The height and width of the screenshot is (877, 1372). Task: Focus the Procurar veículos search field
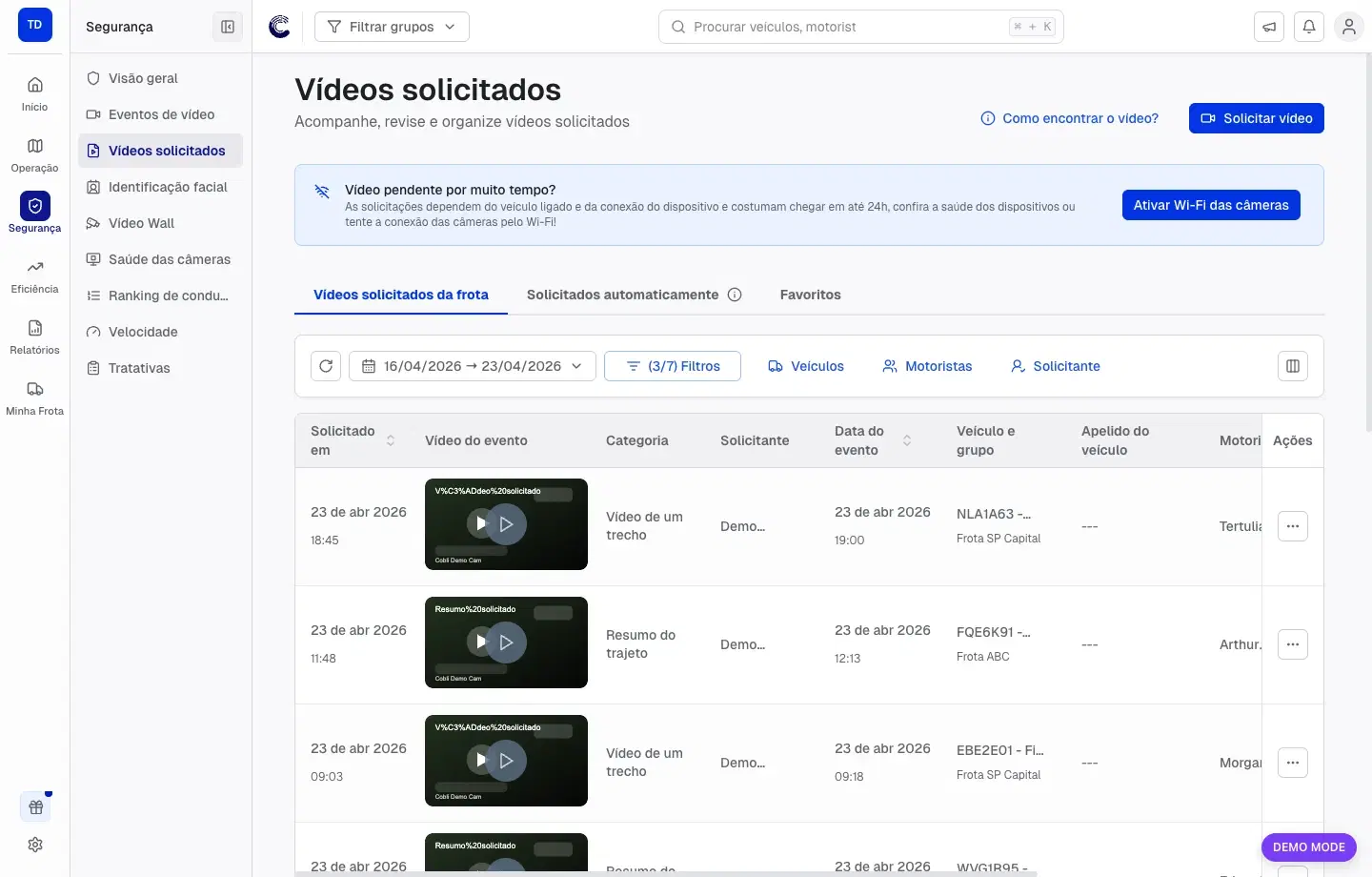coord(861,27)
